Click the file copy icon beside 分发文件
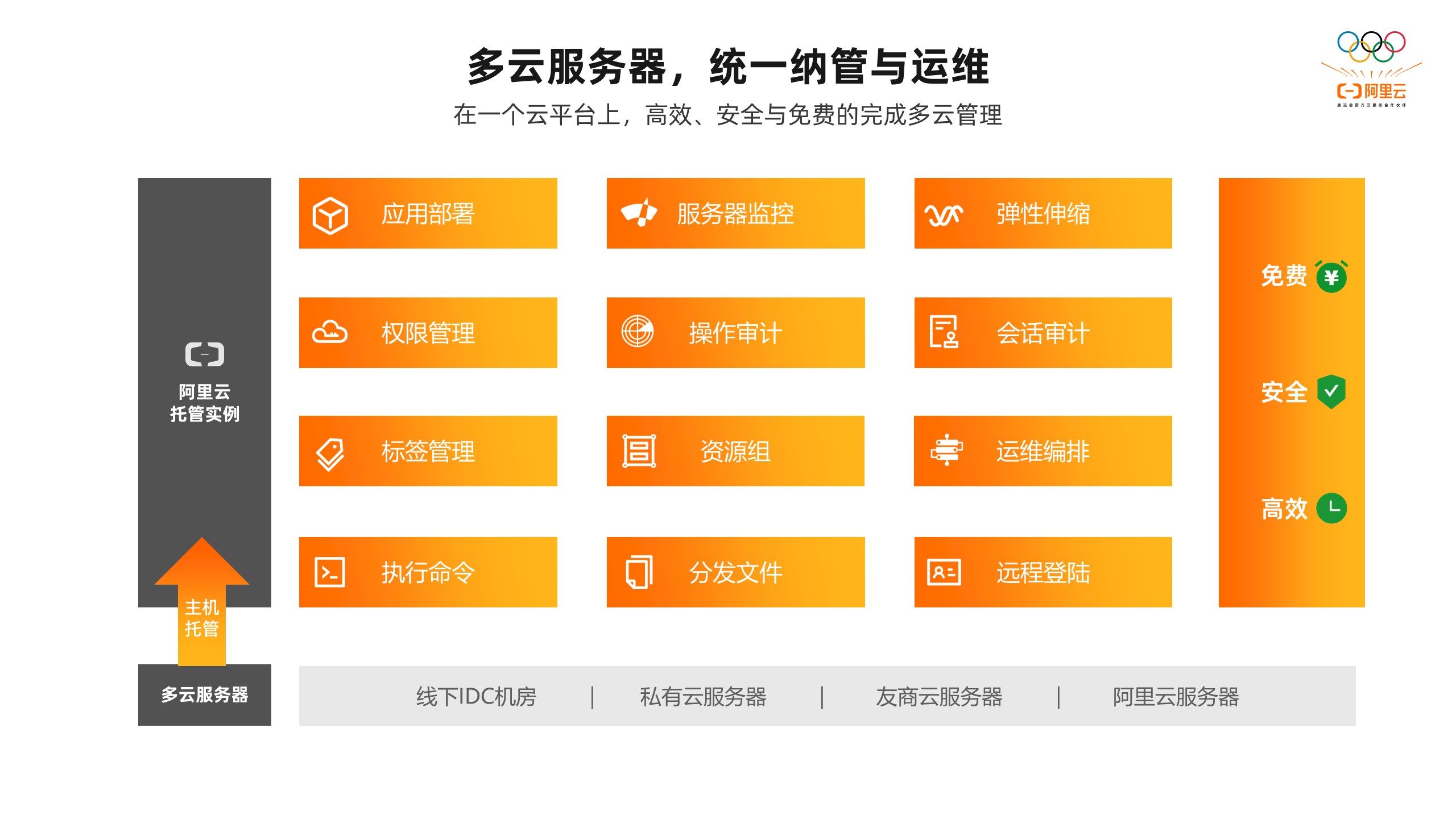 (639, 572)
